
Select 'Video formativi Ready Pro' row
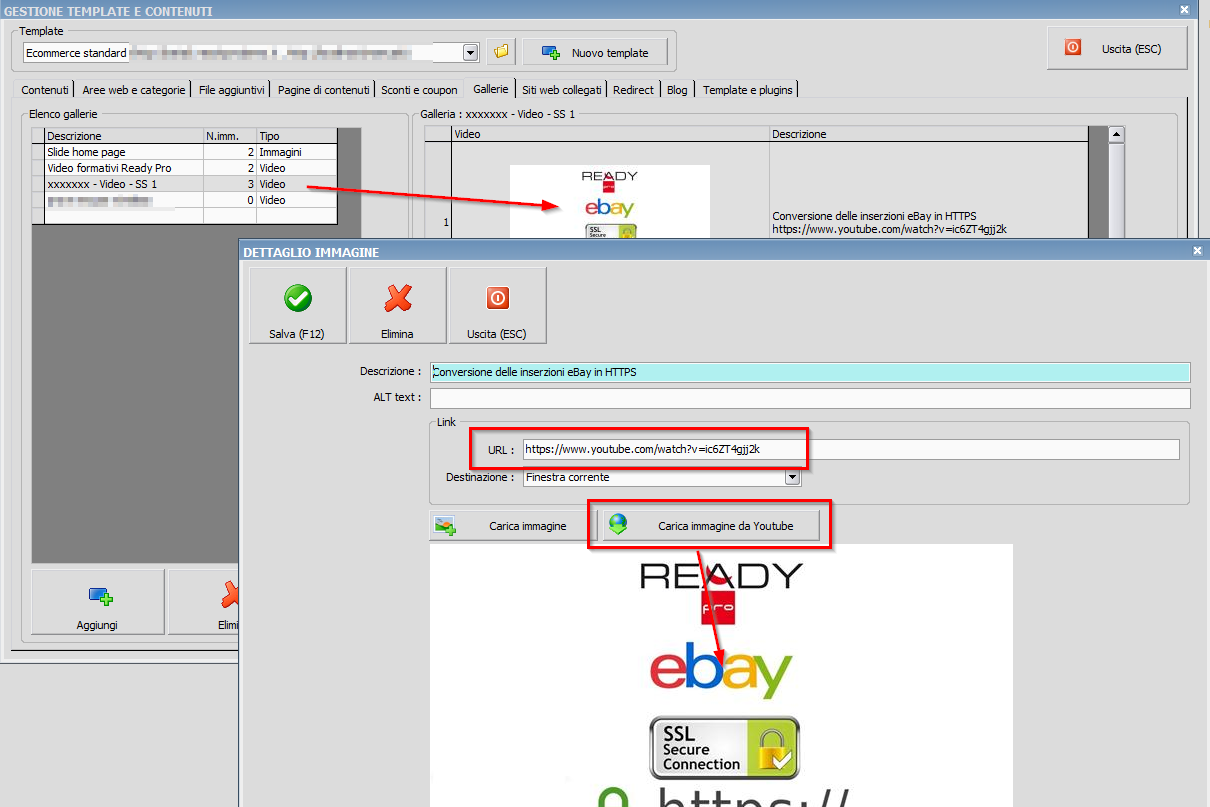point(184,168)
